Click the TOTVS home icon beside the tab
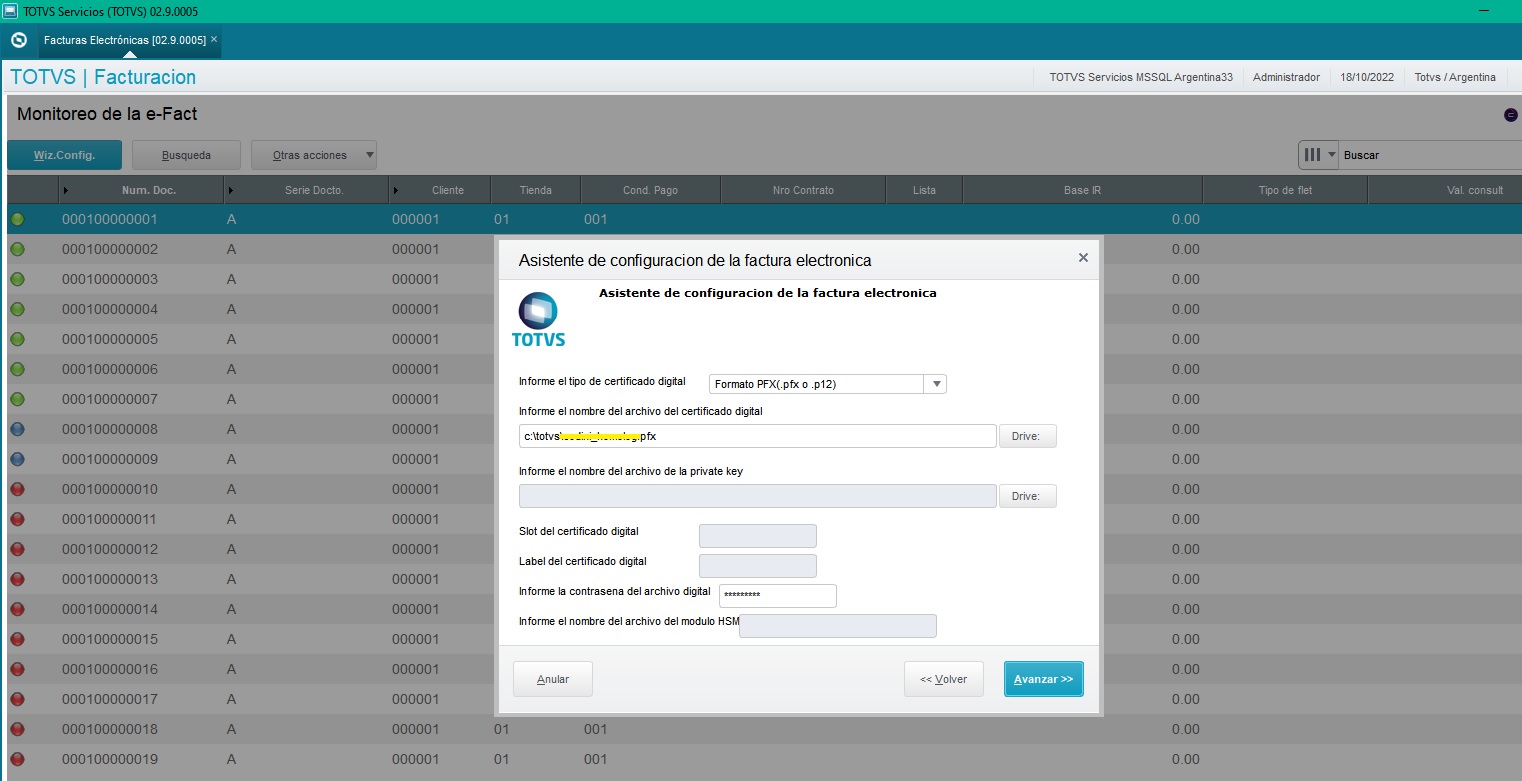 (18, 40)
